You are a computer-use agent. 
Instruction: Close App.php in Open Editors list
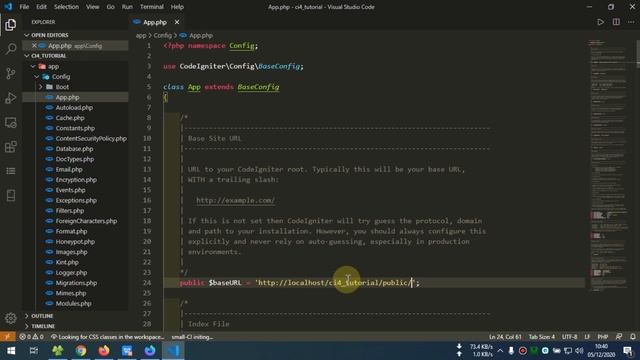[x=34, y=46]
